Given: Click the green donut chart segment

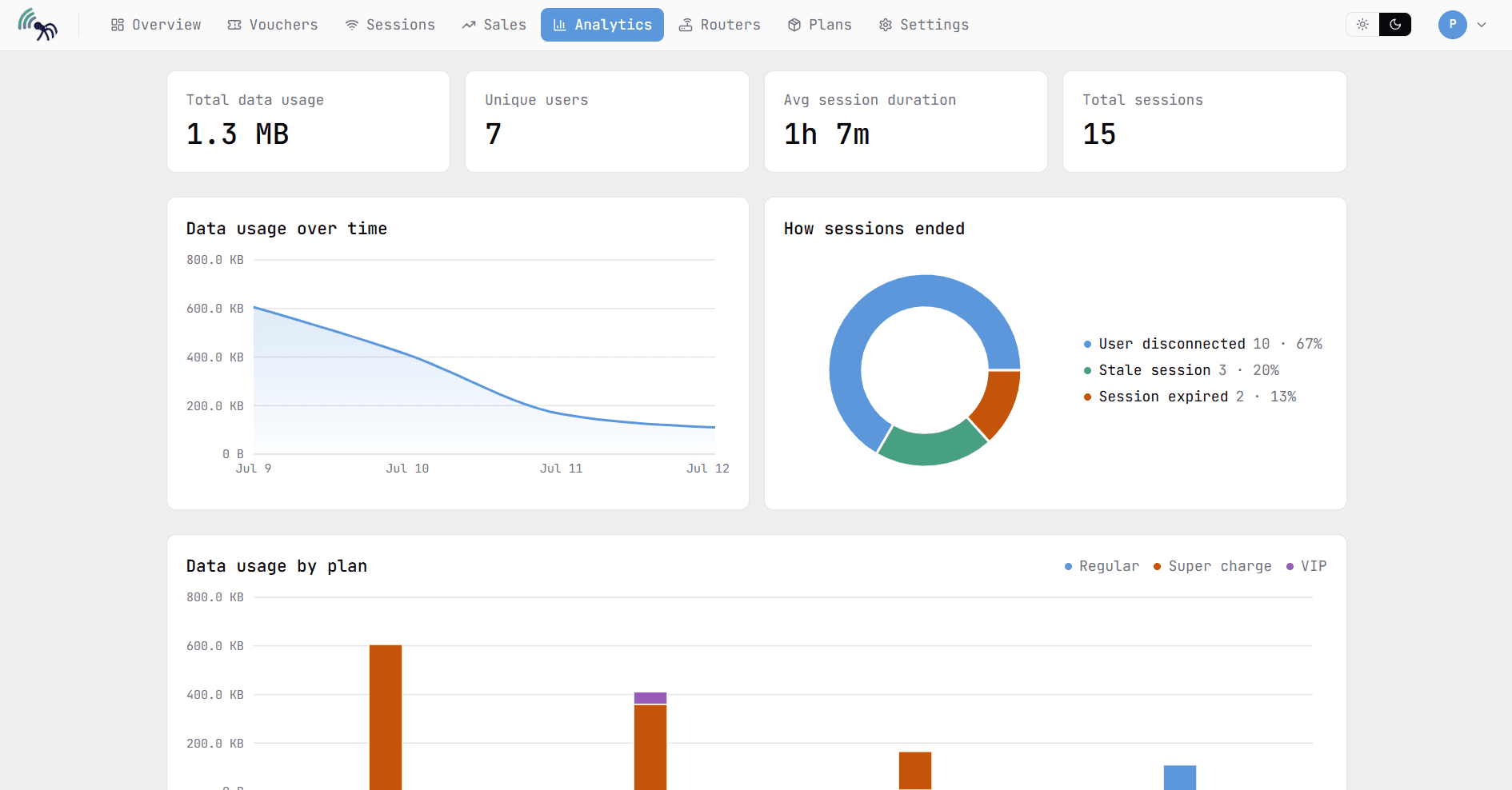Looking at the screenshot, I should pyautogui.click(x=930, y=444).
